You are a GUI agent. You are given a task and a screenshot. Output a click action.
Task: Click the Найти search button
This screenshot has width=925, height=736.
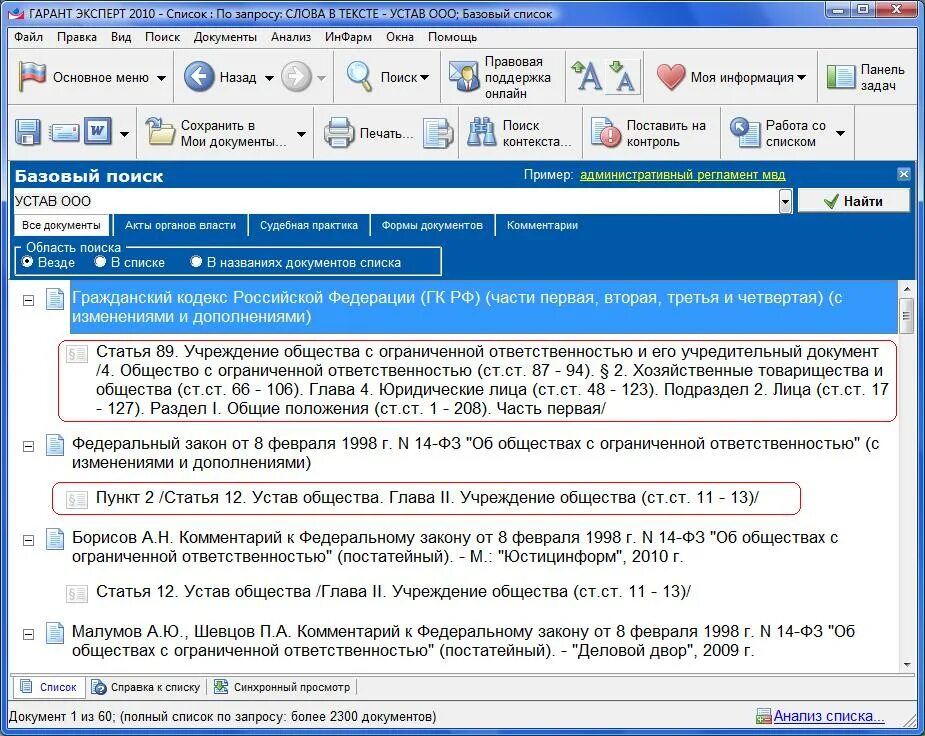pyautogui.click(x=854, y=201)
